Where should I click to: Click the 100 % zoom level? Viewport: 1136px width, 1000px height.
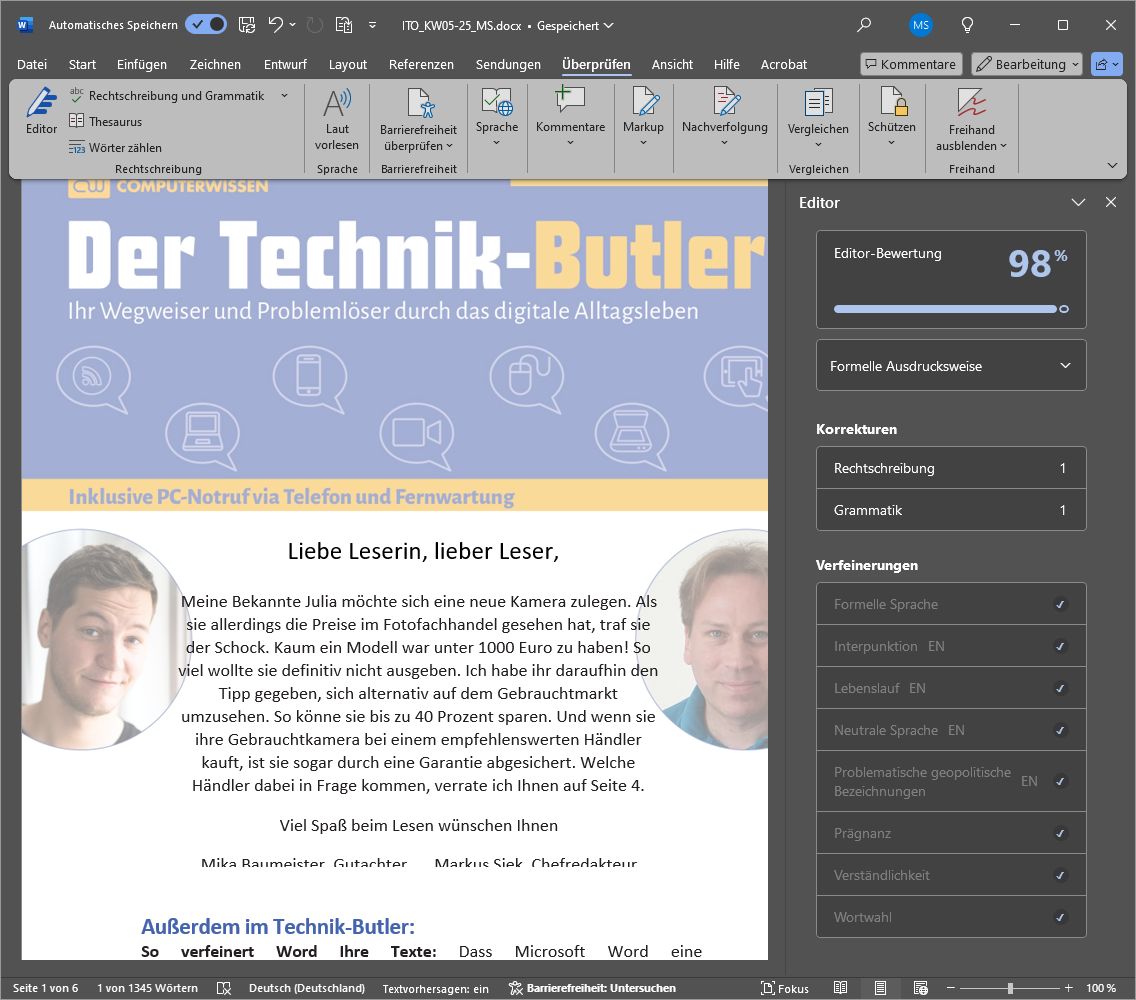[1100, 988]
